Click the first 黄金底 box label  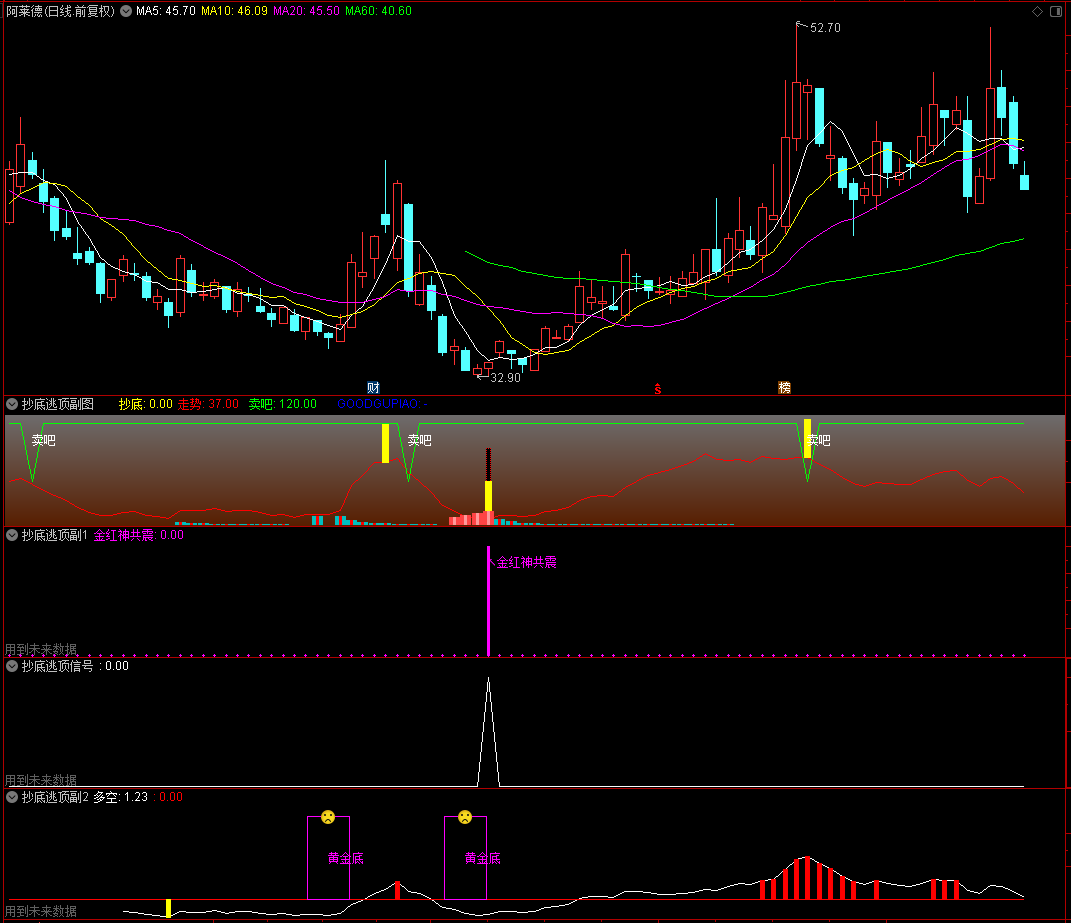point(346,858)
